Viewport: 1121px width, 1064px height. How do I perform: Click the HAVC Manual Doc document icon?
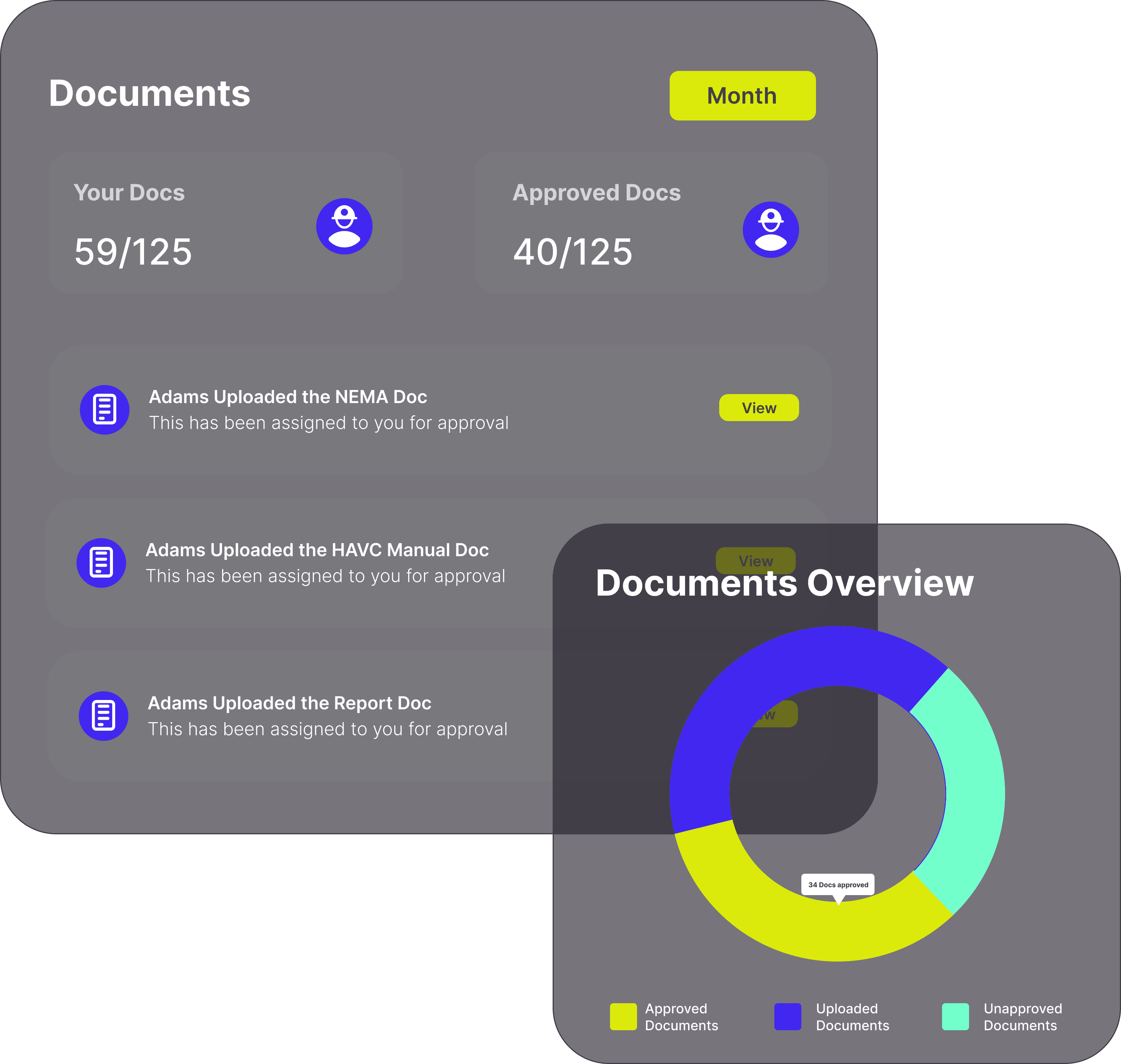102,563
